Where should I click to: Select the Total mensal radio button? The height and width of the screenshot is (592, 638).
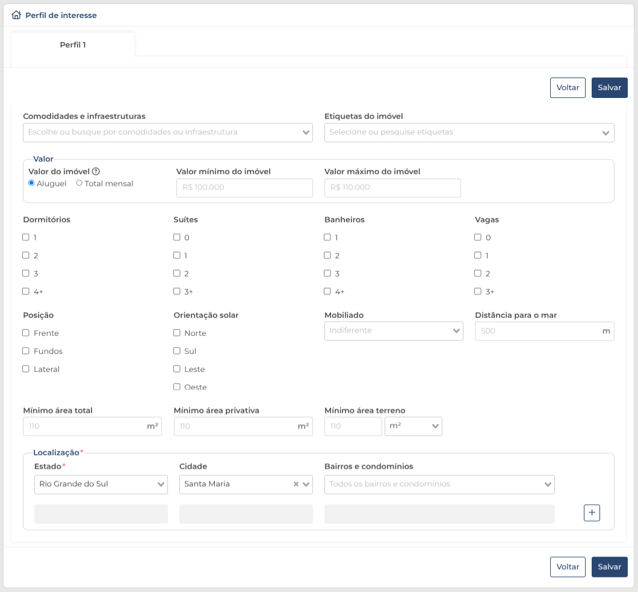79,183
